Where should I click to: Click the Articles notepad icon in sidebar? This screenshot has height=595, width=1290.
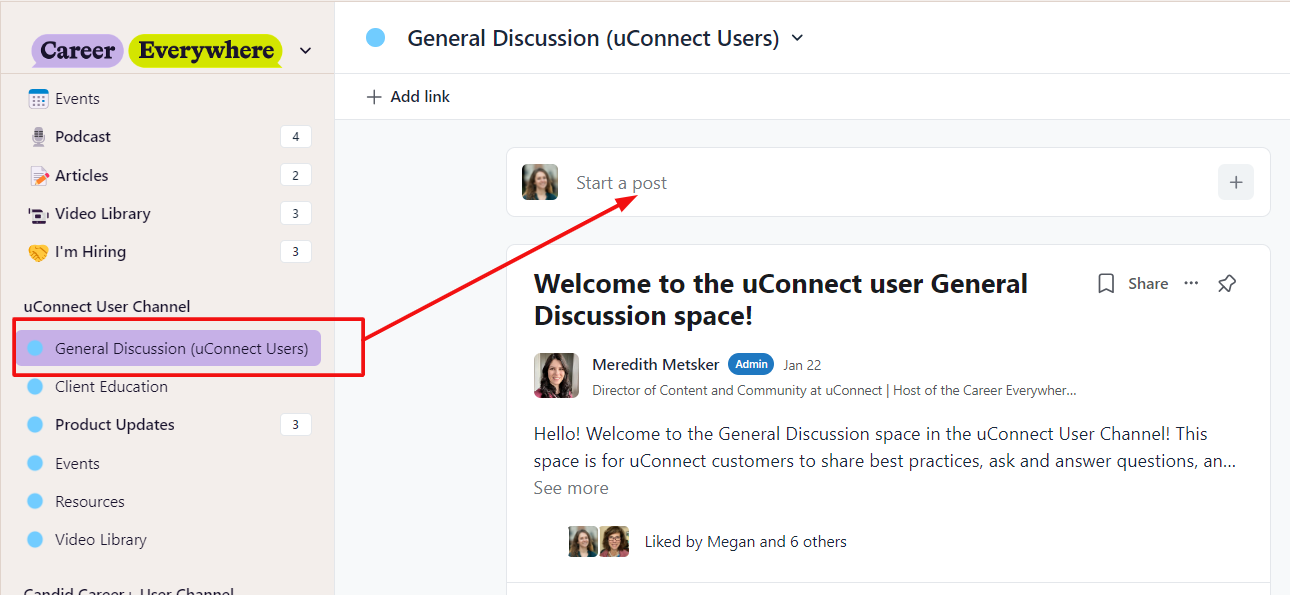[x=39, y=176]
